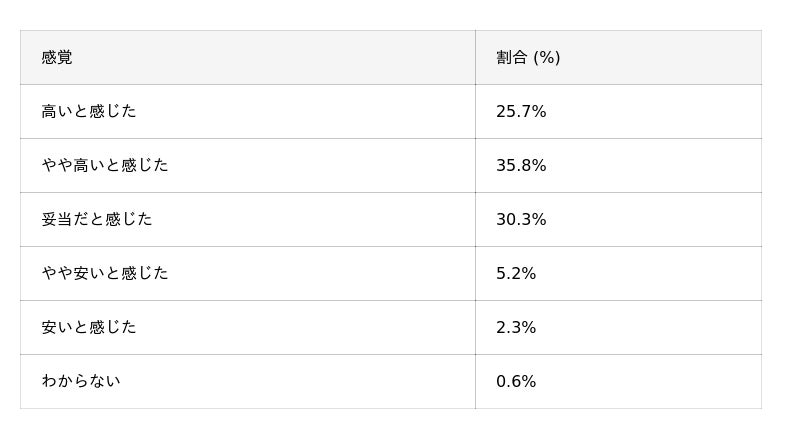Click the 感覚 column header

(57, 58)
